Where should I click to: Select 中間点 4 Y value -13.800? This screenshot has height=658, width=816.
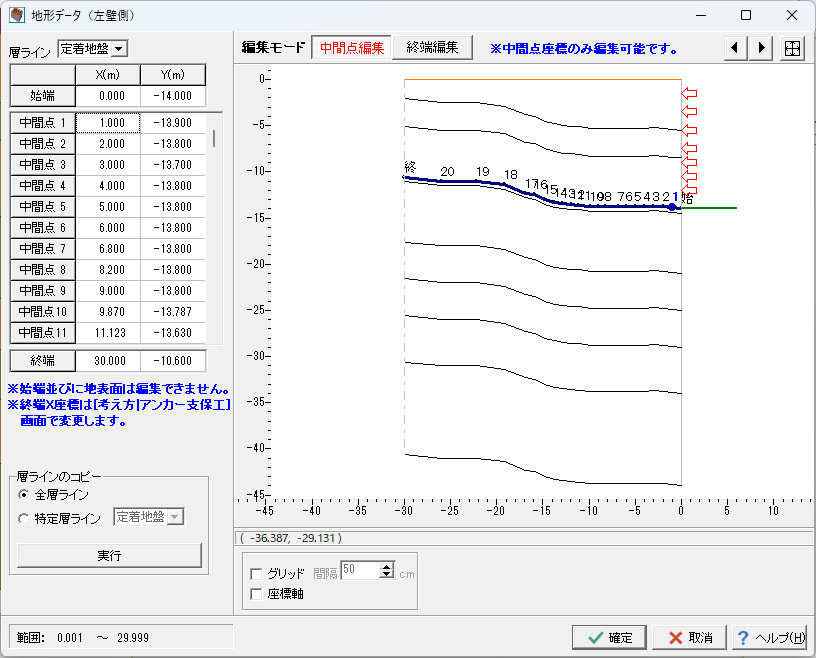(173, 186)
